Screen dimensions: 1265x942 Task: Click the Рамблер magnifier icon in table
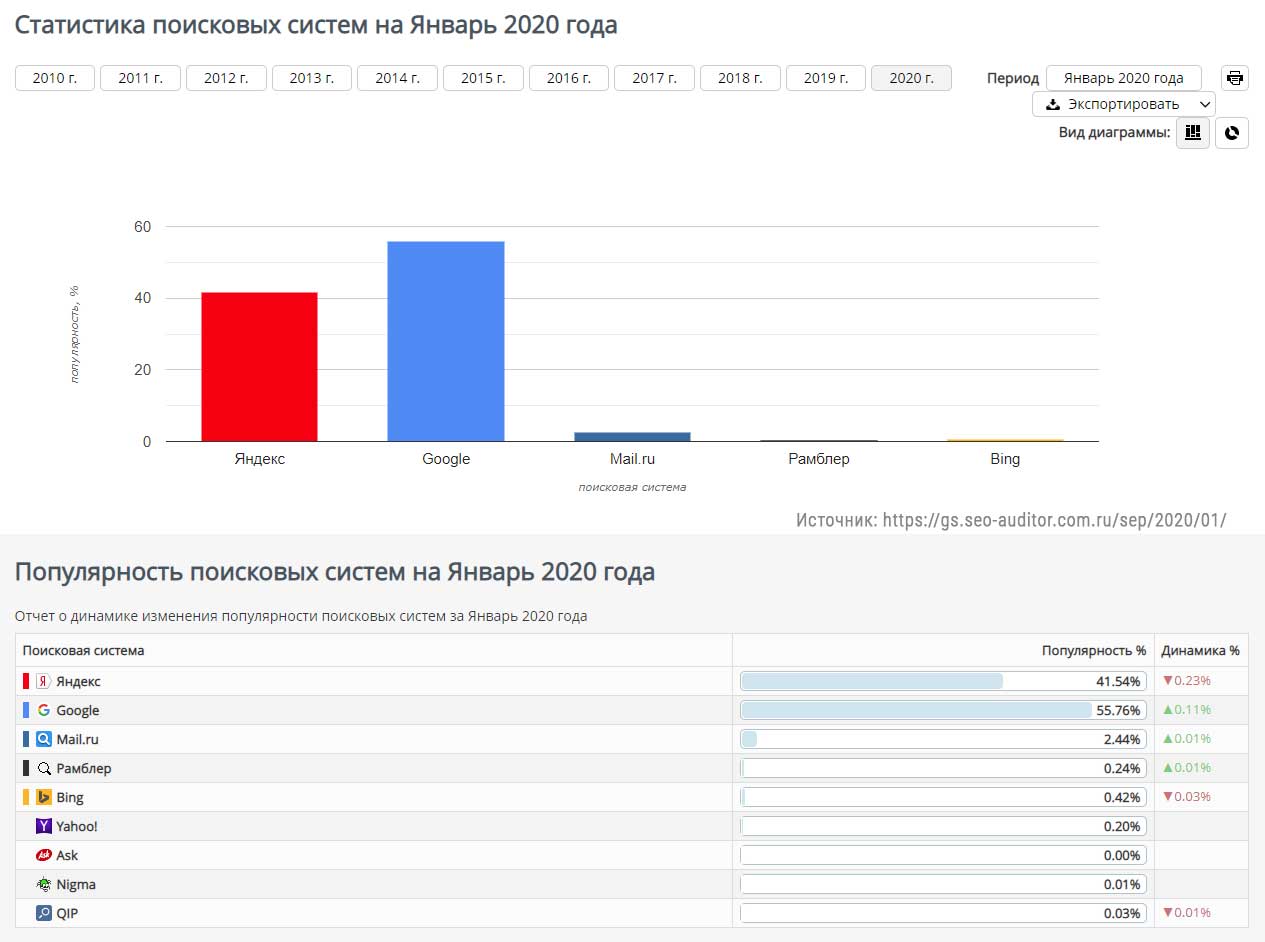click(43, 768)
